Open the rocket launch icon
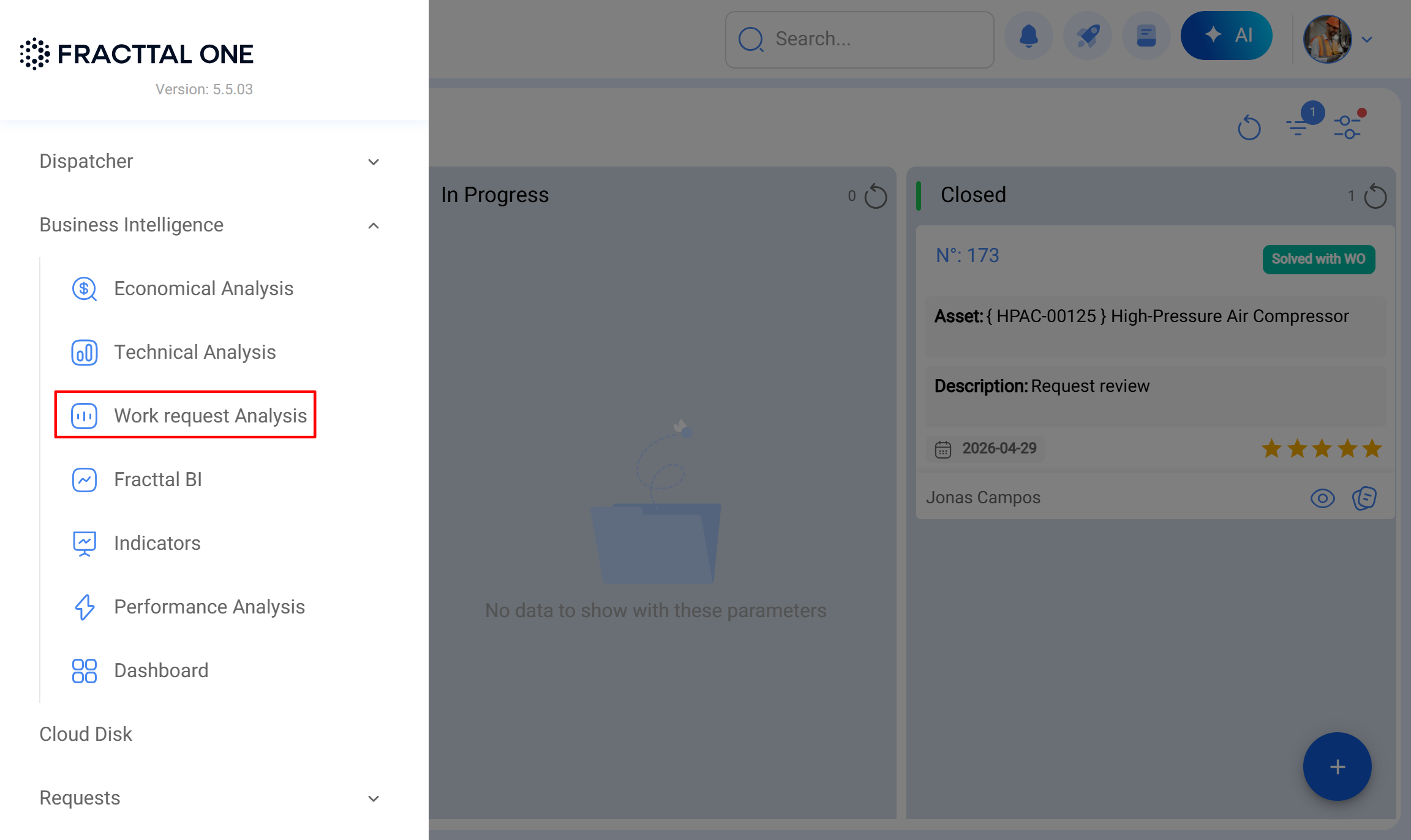 click(x=1088, y=37)
